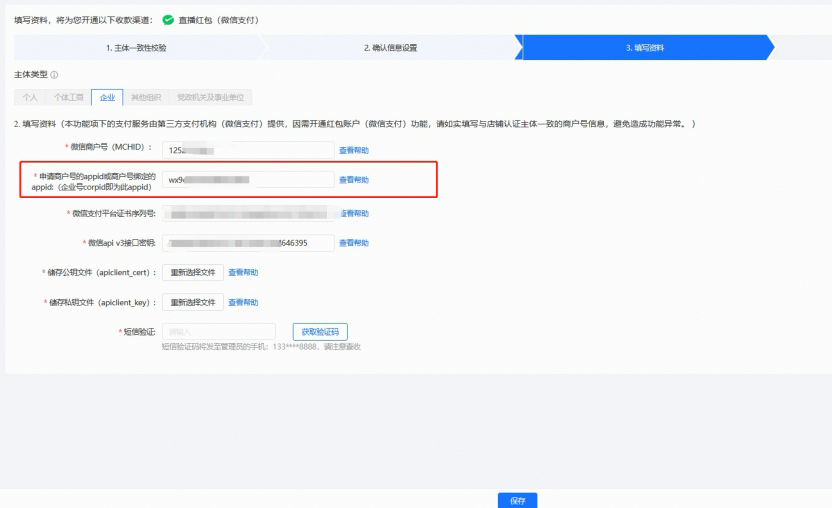
Task: Go to step 1. 主体一致性校验
Action: click(x=136, y=48)
